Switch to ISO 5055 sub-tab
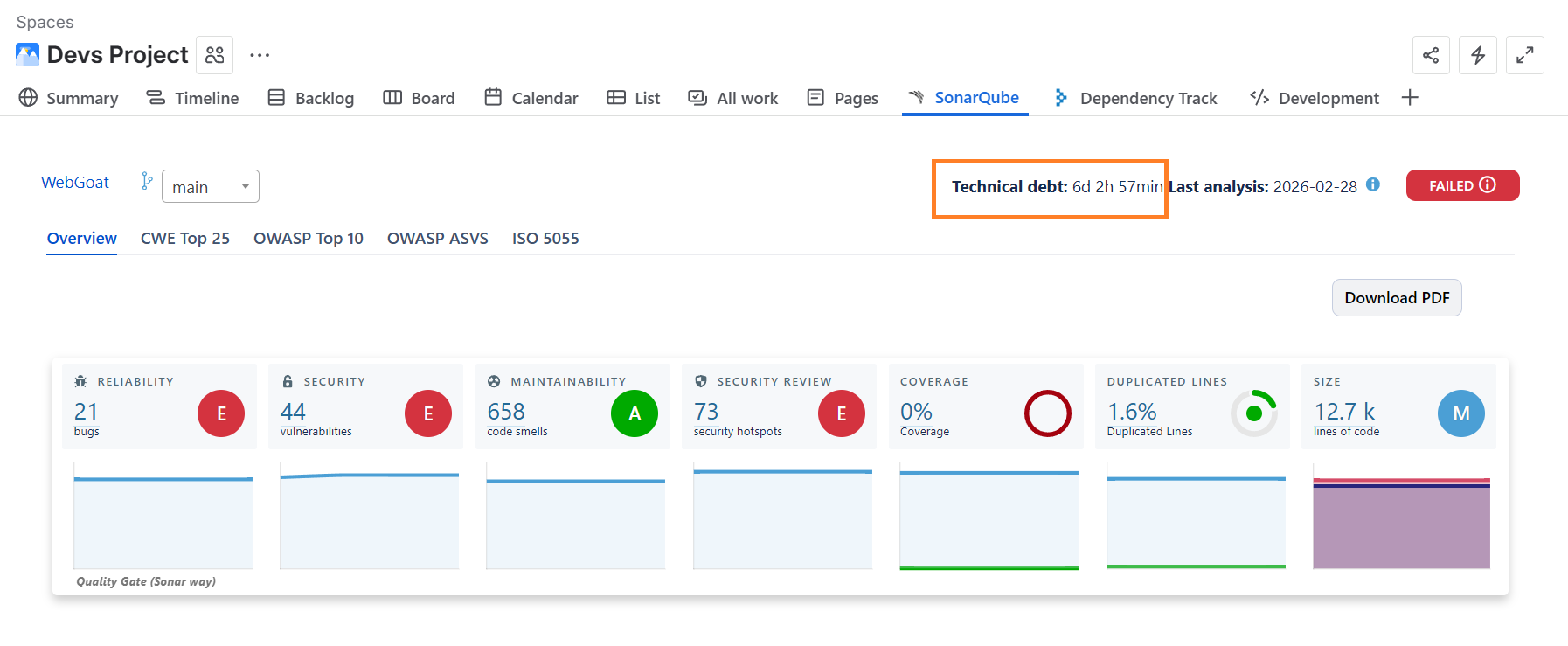Screen dimensions: 1568x646 click(545, 239)
